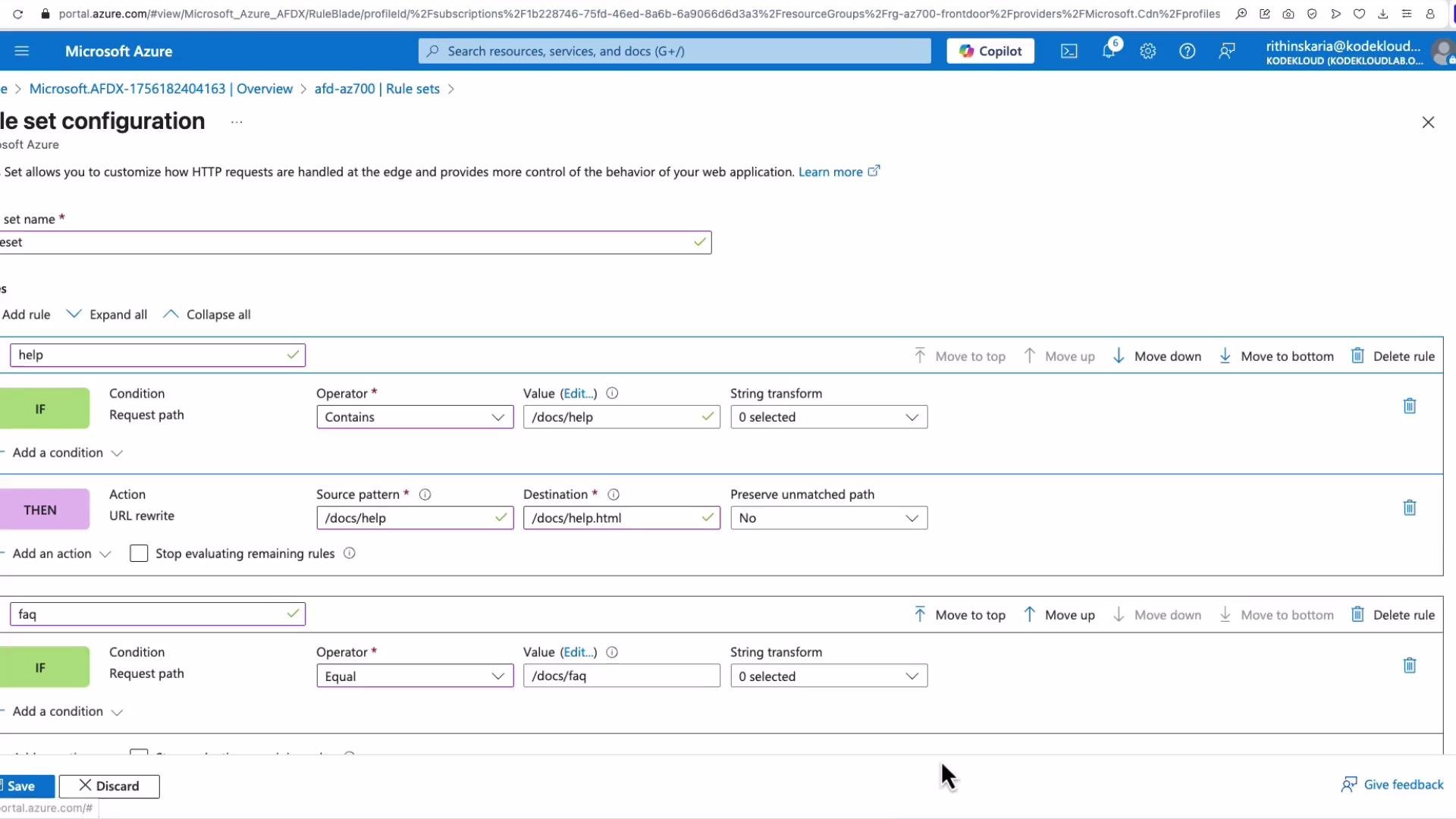Click the Discard button
This screenshot has width=1456, height=819.
tap(109, 786)
